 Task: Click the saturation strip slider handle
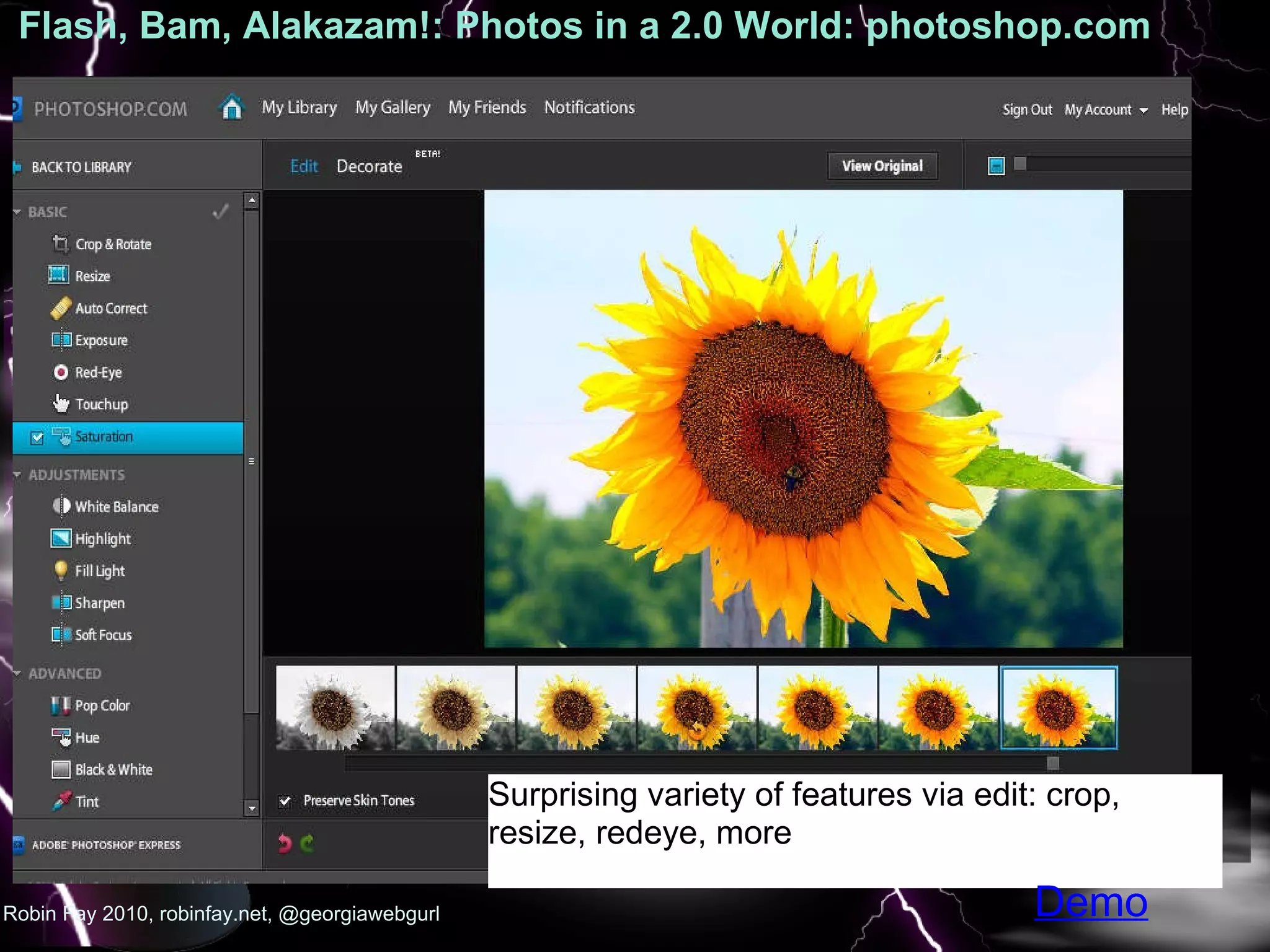pyautogui.click(x=1053, y=763)
